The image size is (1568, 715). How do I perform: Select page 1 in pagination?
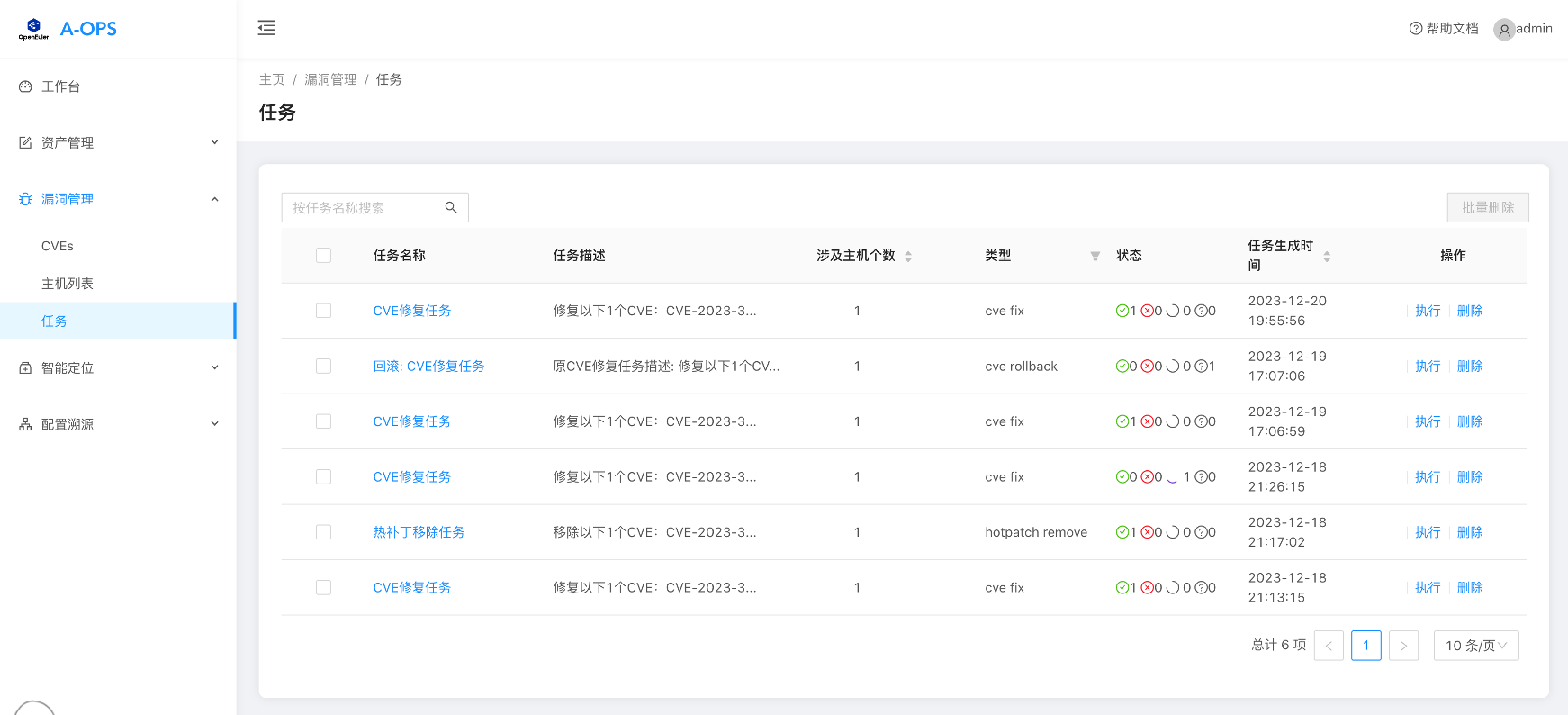pyautogui.click(x=1365, y=646)
